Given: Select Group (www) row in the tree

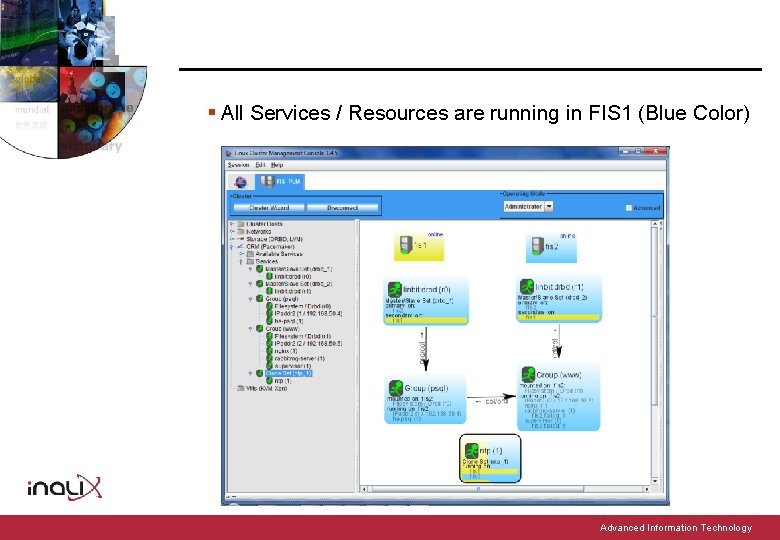Looking at the screenshot, I should (282, 329).
